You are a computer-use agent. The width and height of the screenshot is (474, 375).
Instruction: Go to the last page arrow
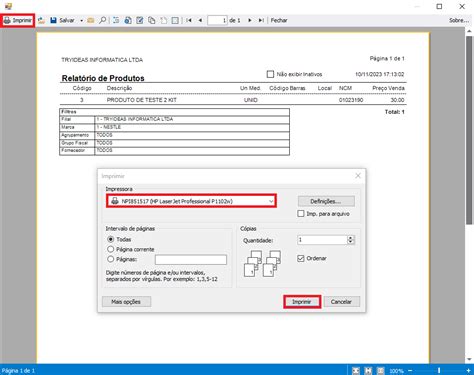(261, 20)
